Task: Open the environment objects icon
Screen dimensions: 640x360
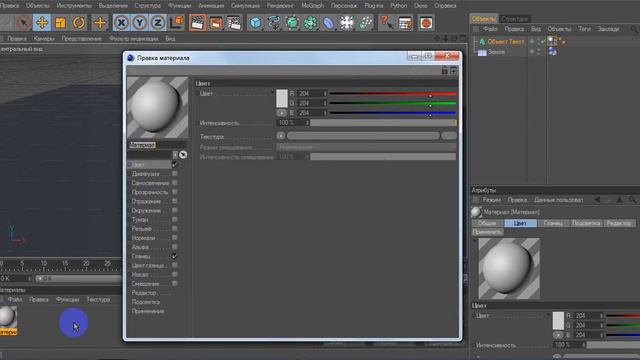Action: (347, 23)
